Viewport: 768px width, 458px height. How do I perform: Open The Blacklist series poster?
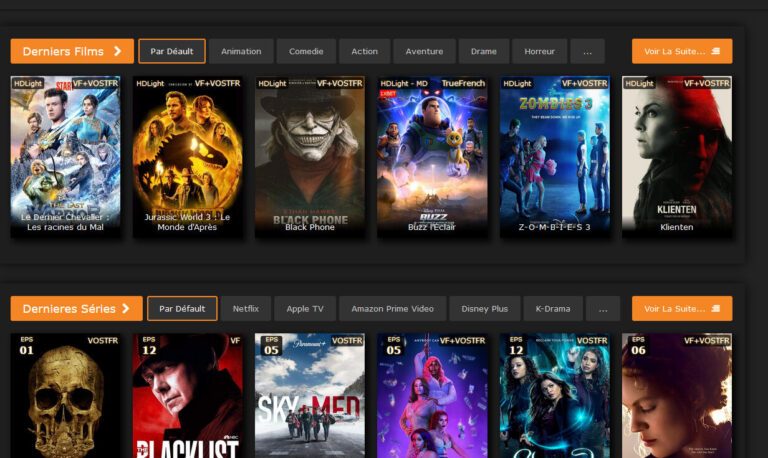coord(188,396)
